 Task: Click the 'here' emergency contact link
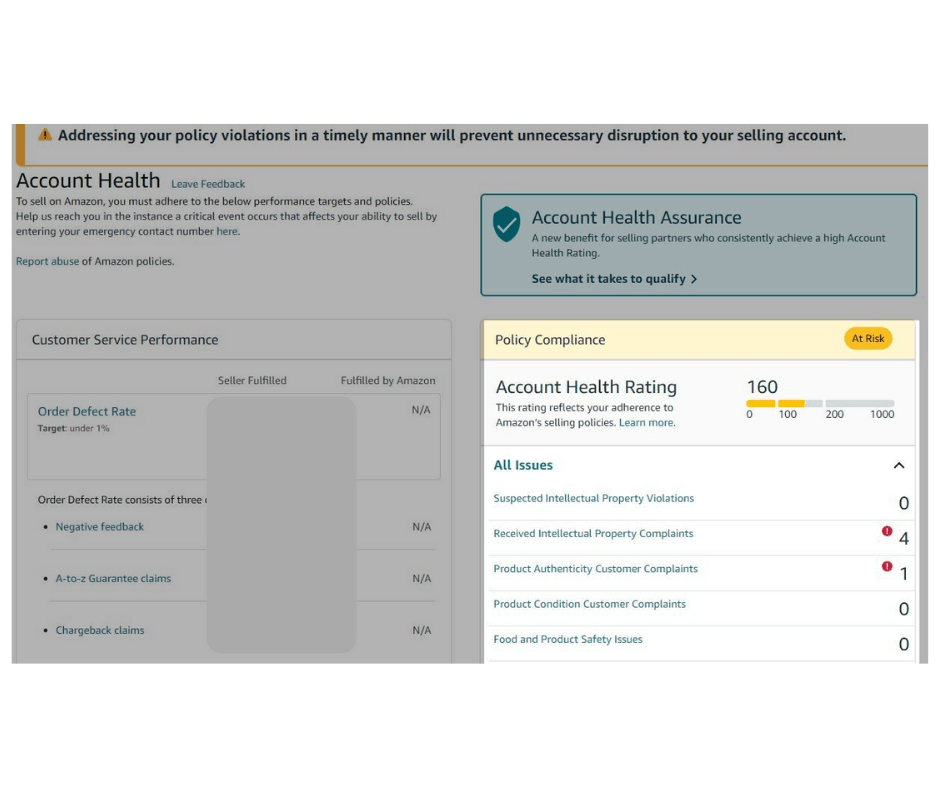coord(227,232)
